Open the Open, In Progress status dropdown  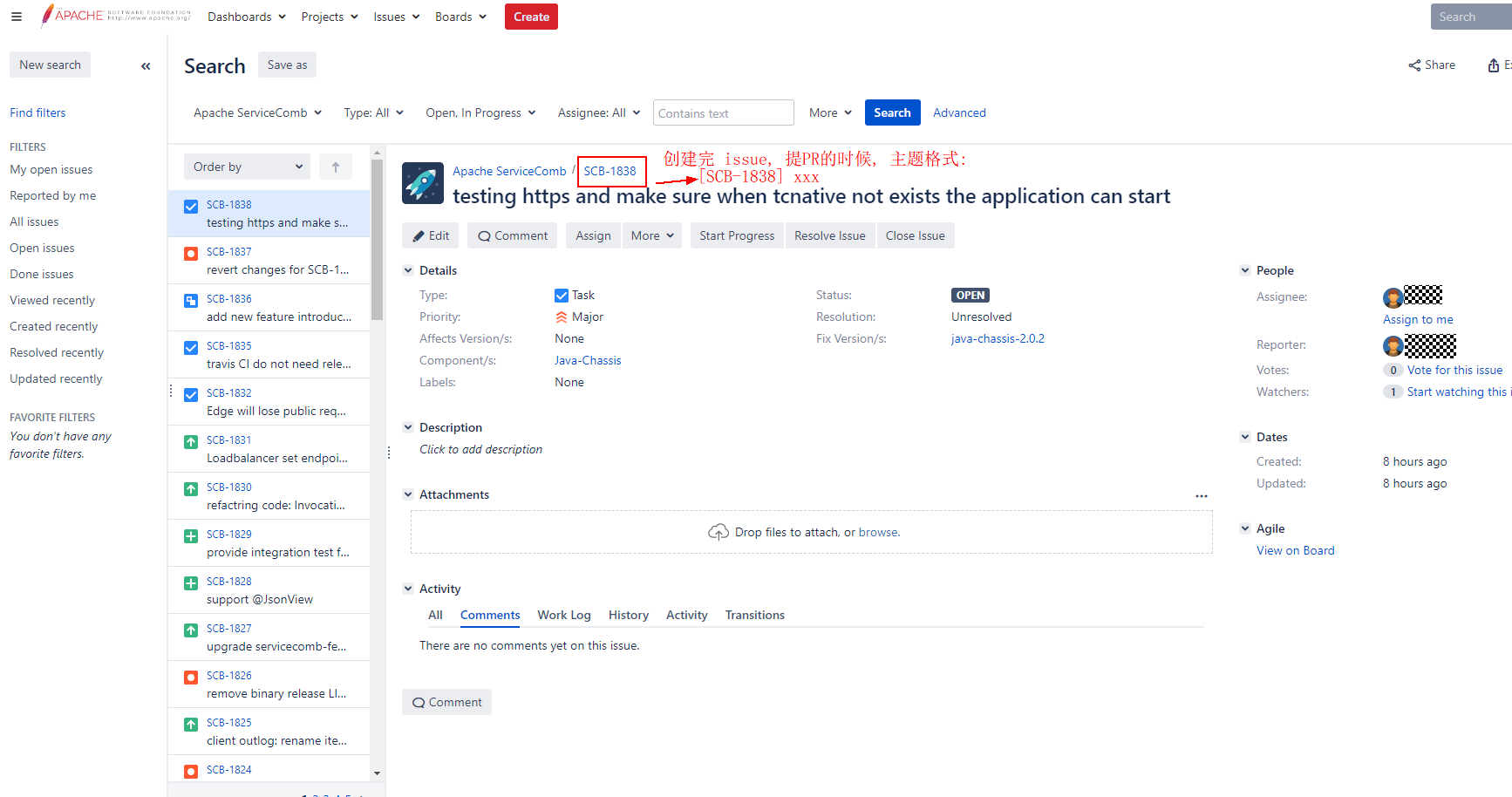click(x=480, y=112)
